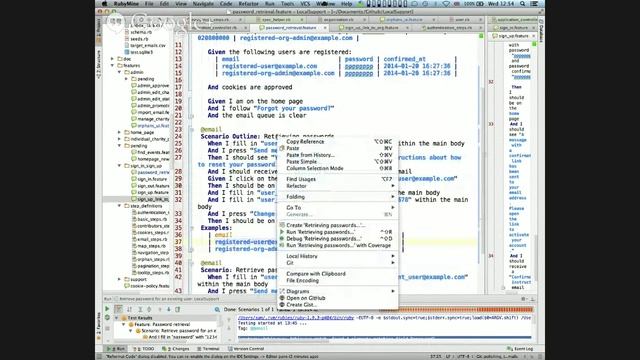Run 'Retrieving passwords...' with Coverage

click(x=338, y=245)
